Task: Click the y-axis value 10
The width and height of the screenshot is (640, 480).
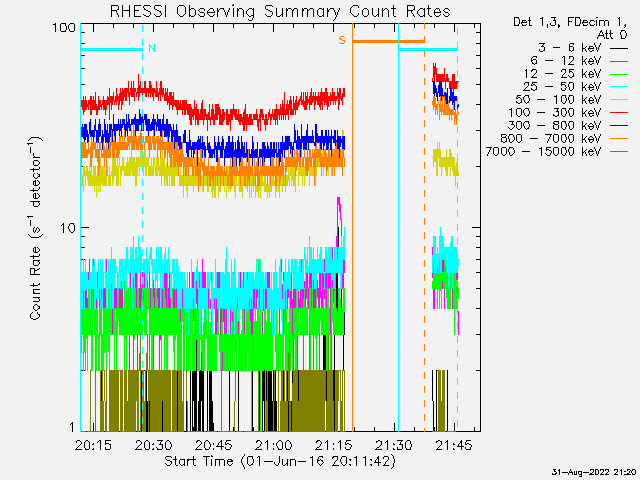Action: point(68,228)
